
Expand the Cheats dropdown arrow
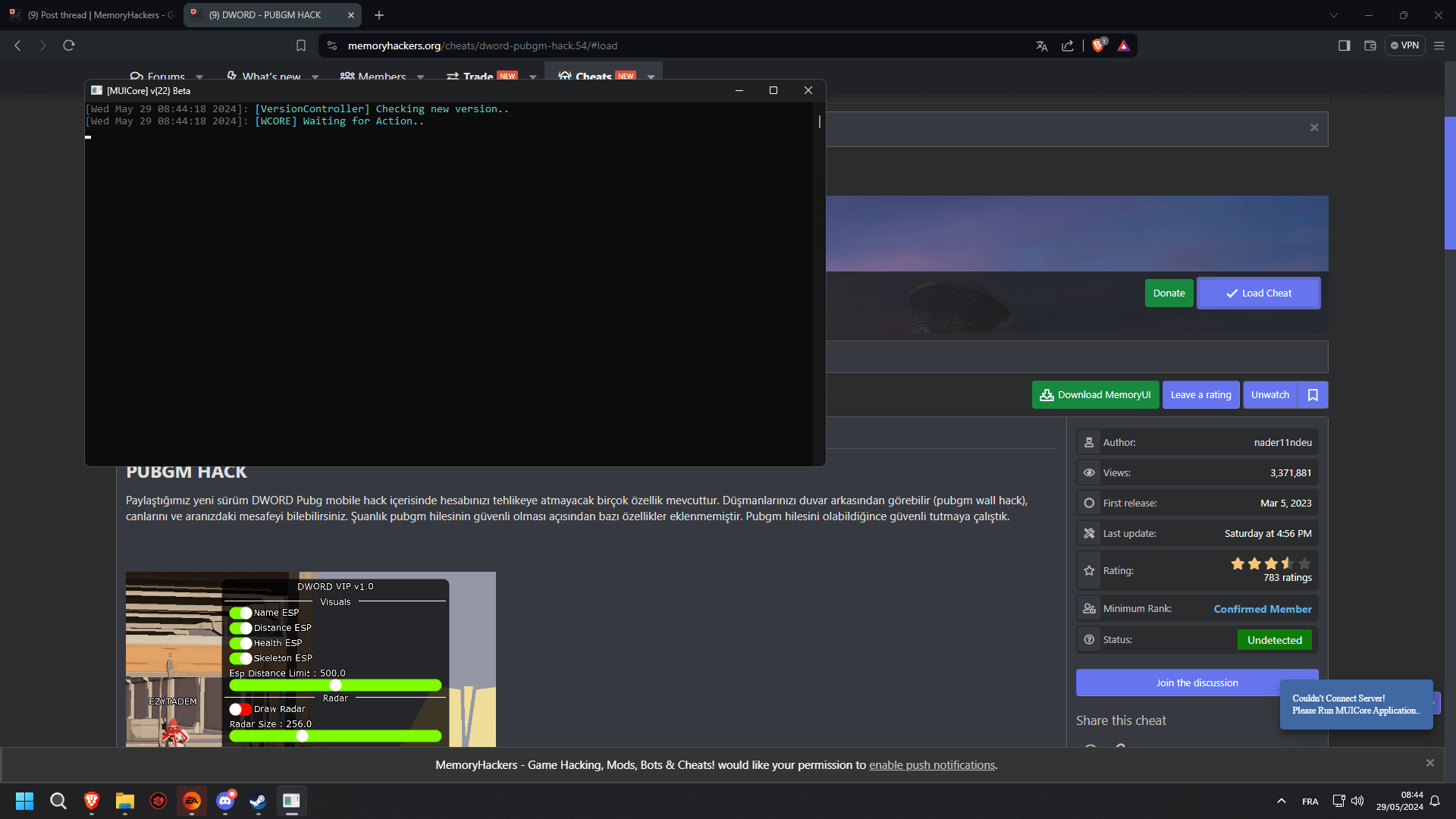tap(651, 77)
